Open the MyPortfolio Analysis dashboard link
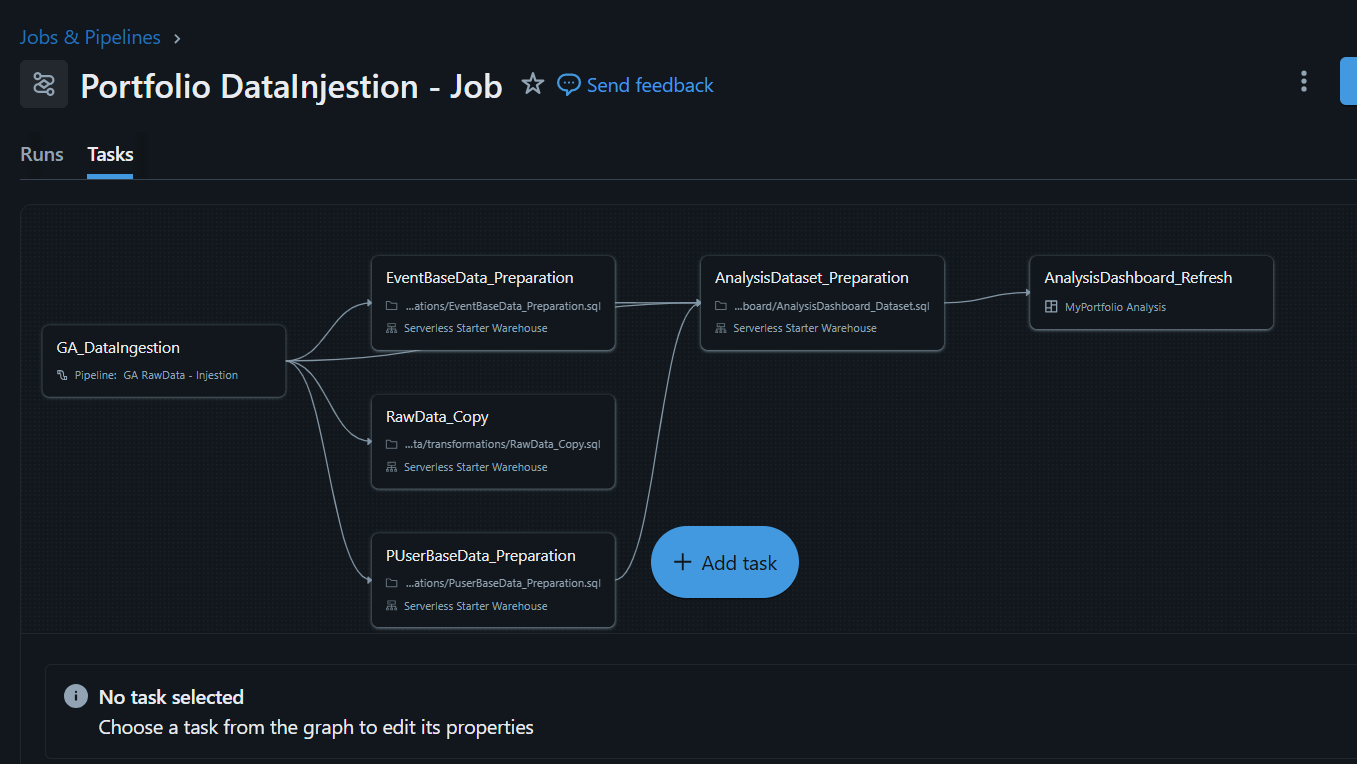Viewport: 1357px width, 764px height. click(1115, 307)
